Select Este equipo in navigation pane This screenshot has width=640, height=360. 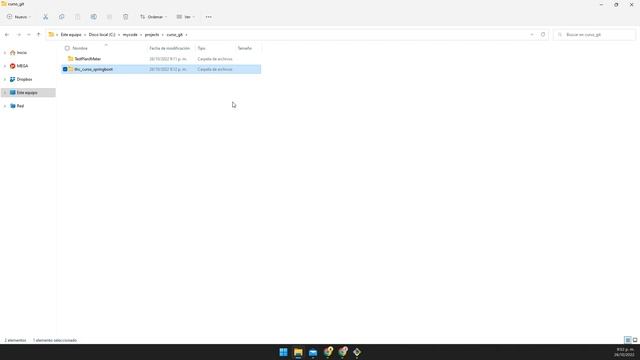[x=27, y=93]
